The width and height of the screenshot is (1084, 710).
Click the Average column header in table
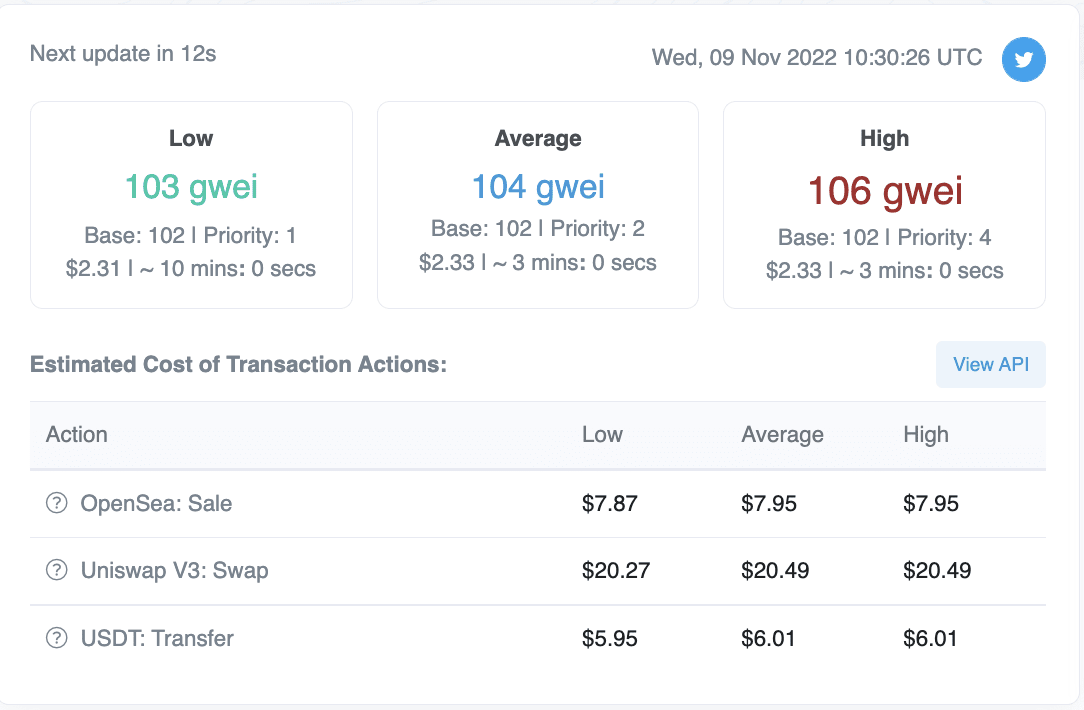(782, 435)
